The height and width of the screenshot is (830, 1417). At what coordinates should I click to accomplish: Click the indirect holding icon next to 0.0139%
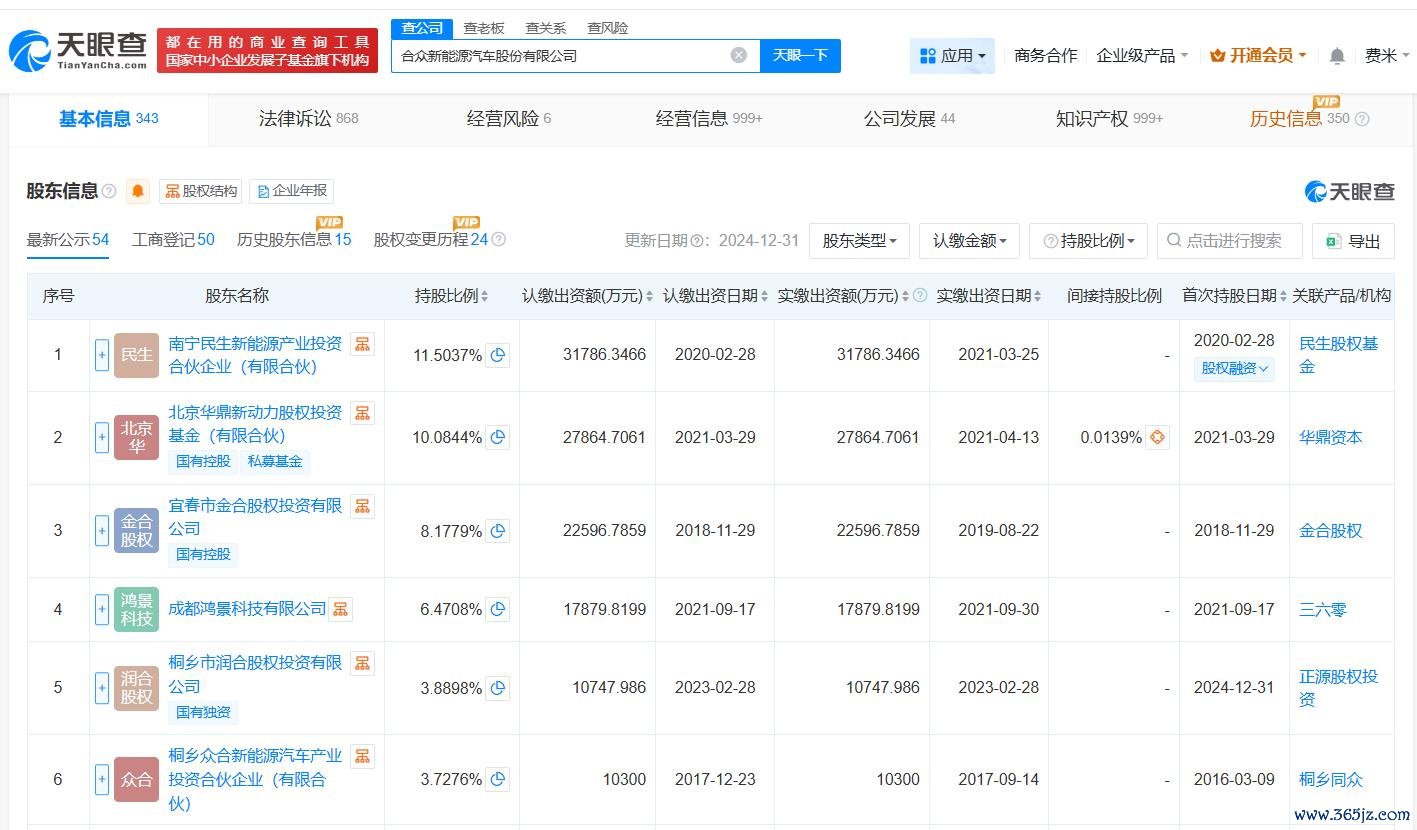(x=1158, y=437)
